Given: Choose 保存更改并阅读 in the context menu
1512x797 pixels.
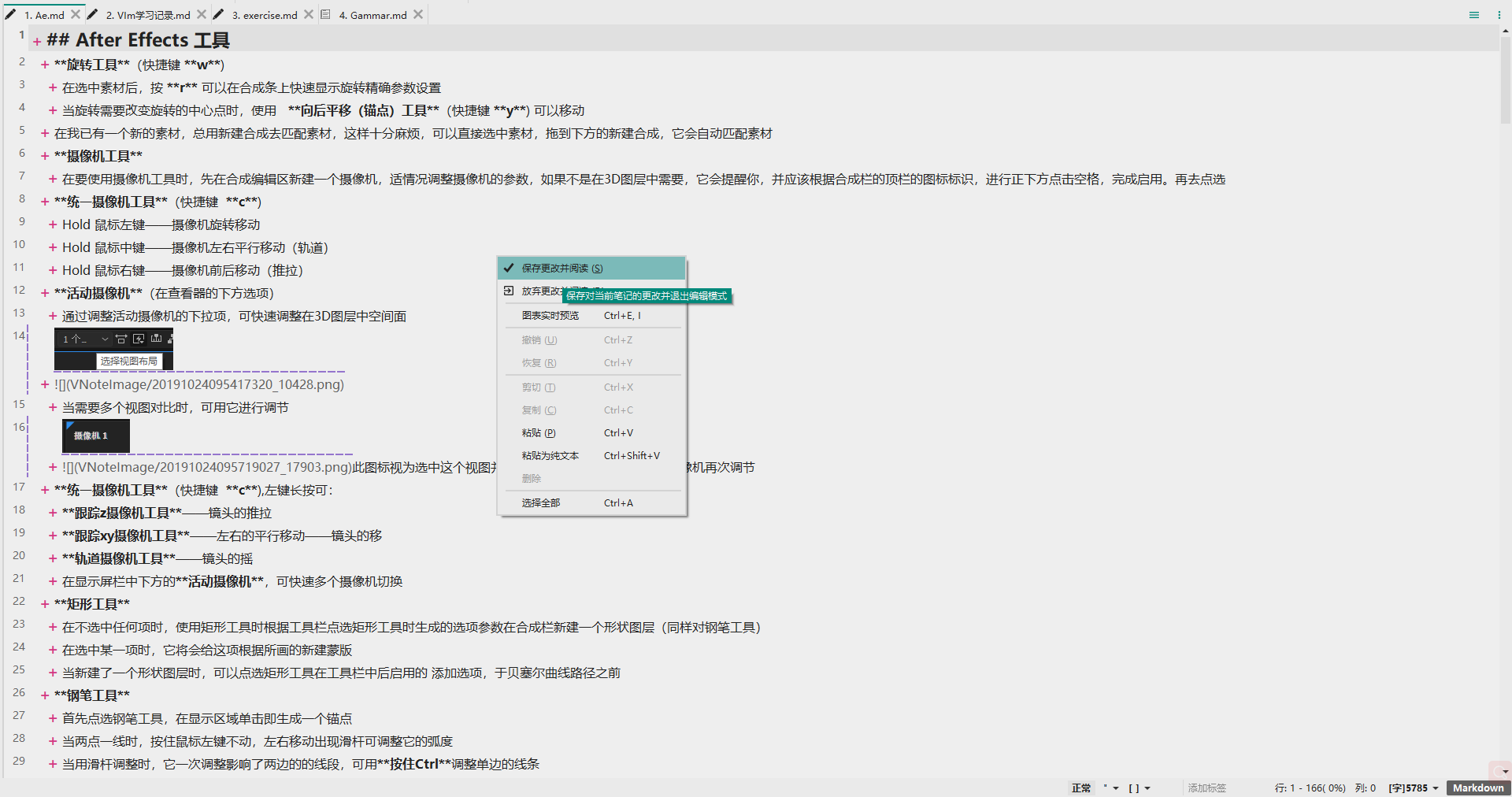Looking at the screenshot, I should [x=591, y=268].
